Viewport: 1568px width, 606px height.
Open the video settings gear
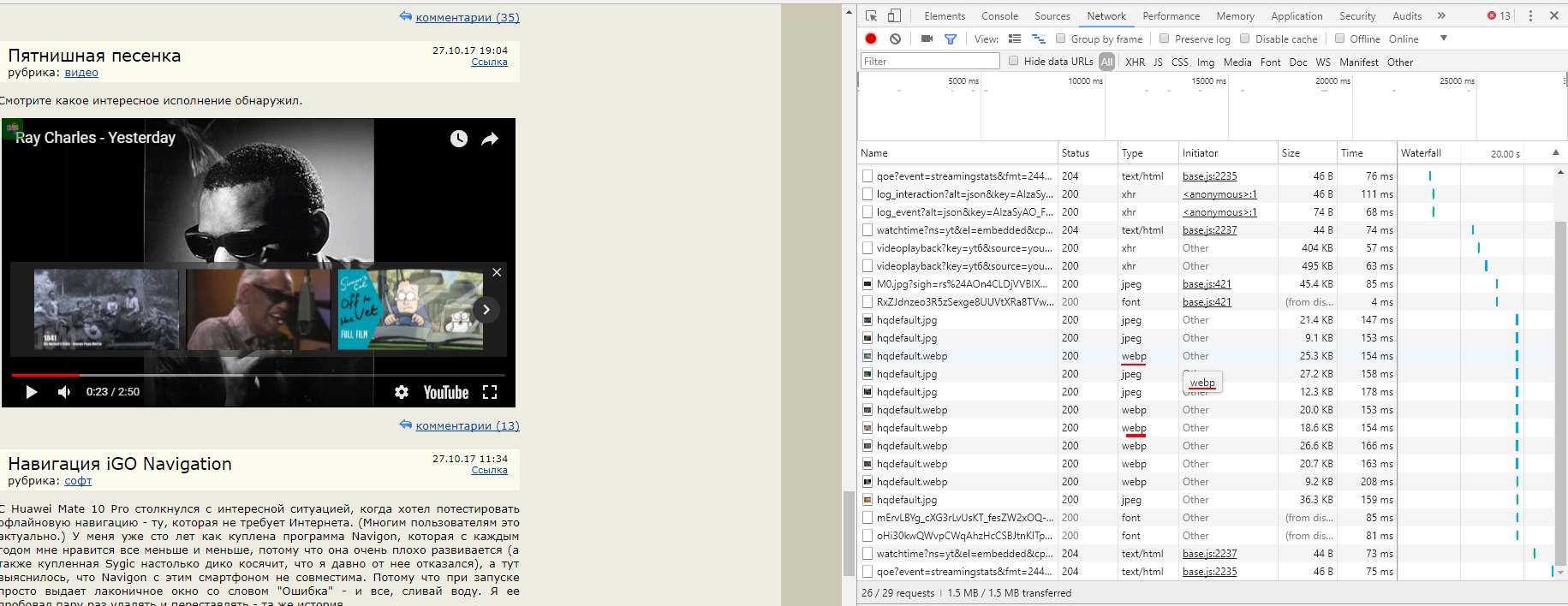[402, 392]
